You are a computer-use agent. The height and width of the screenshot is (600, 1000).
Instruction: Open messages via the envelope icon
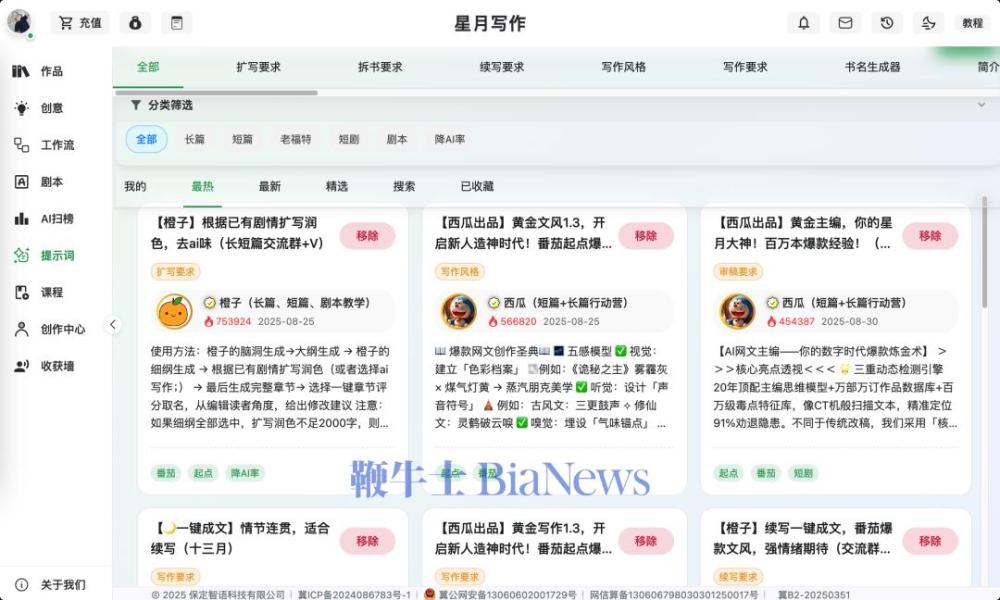(845, 22)
